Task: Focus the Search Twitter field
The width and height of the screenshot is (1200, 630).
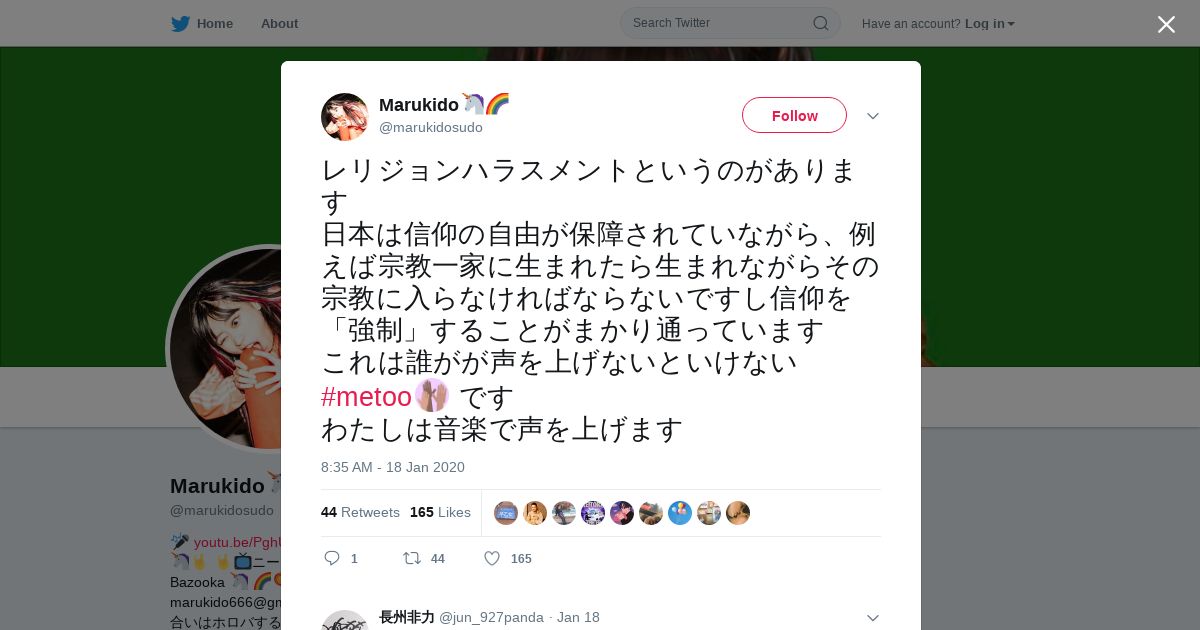Action: 720,23
